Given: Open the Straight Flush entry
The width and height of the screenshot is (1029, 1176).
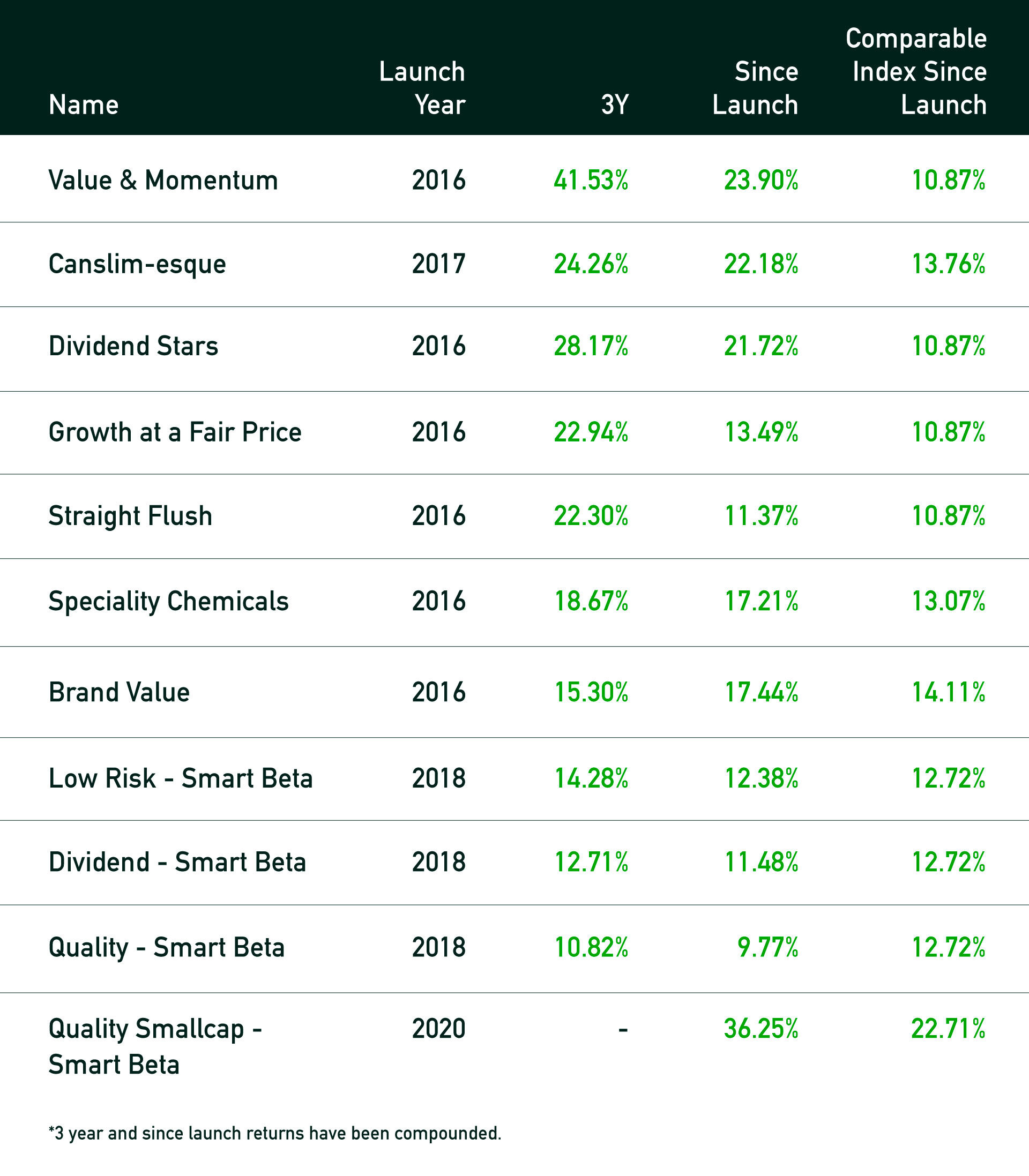Looking at the screenshot, I should click(130, 516).
